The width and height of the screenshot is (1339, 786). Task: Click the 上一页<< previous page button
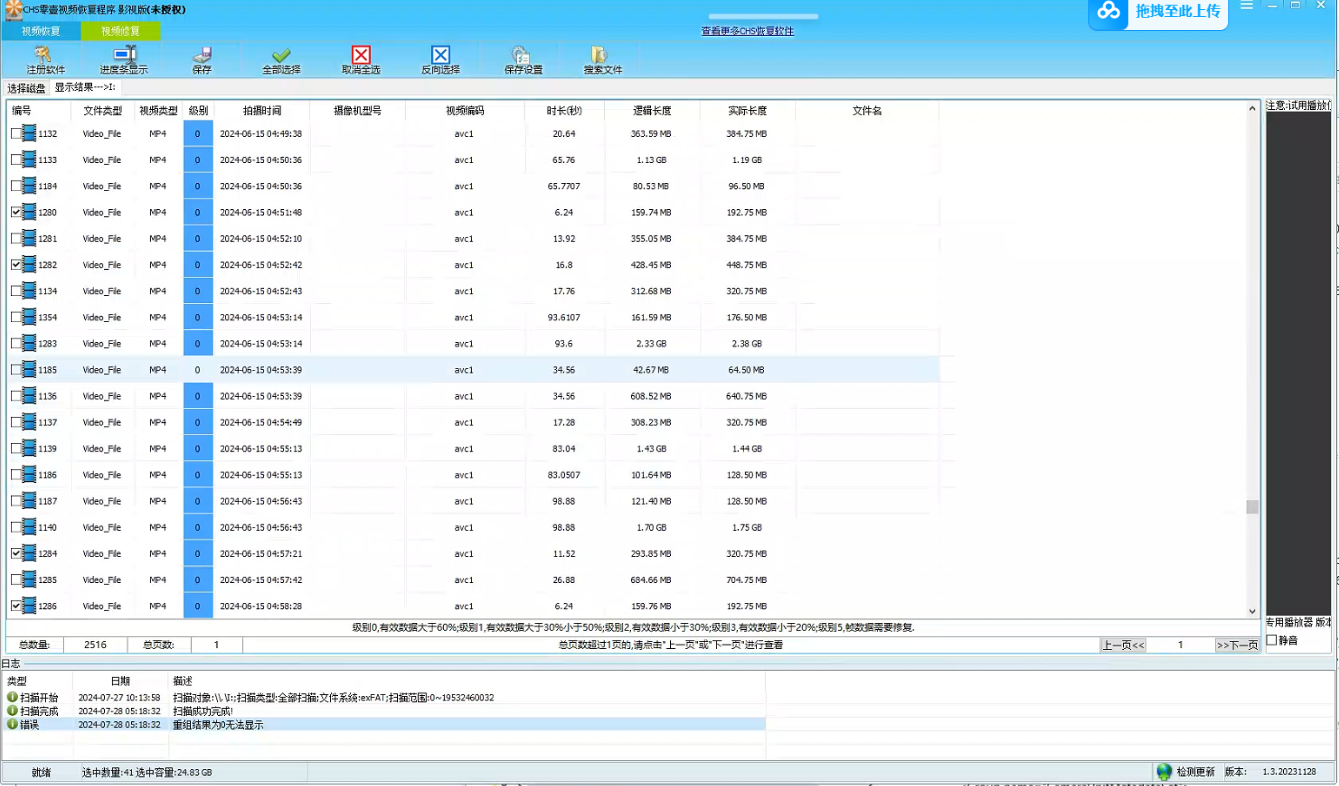click(x=1123, y=645)
